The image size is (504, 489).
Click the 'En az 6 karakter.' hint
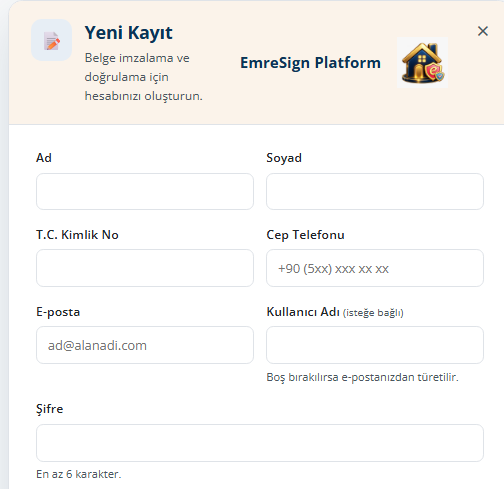coord(79,474)
